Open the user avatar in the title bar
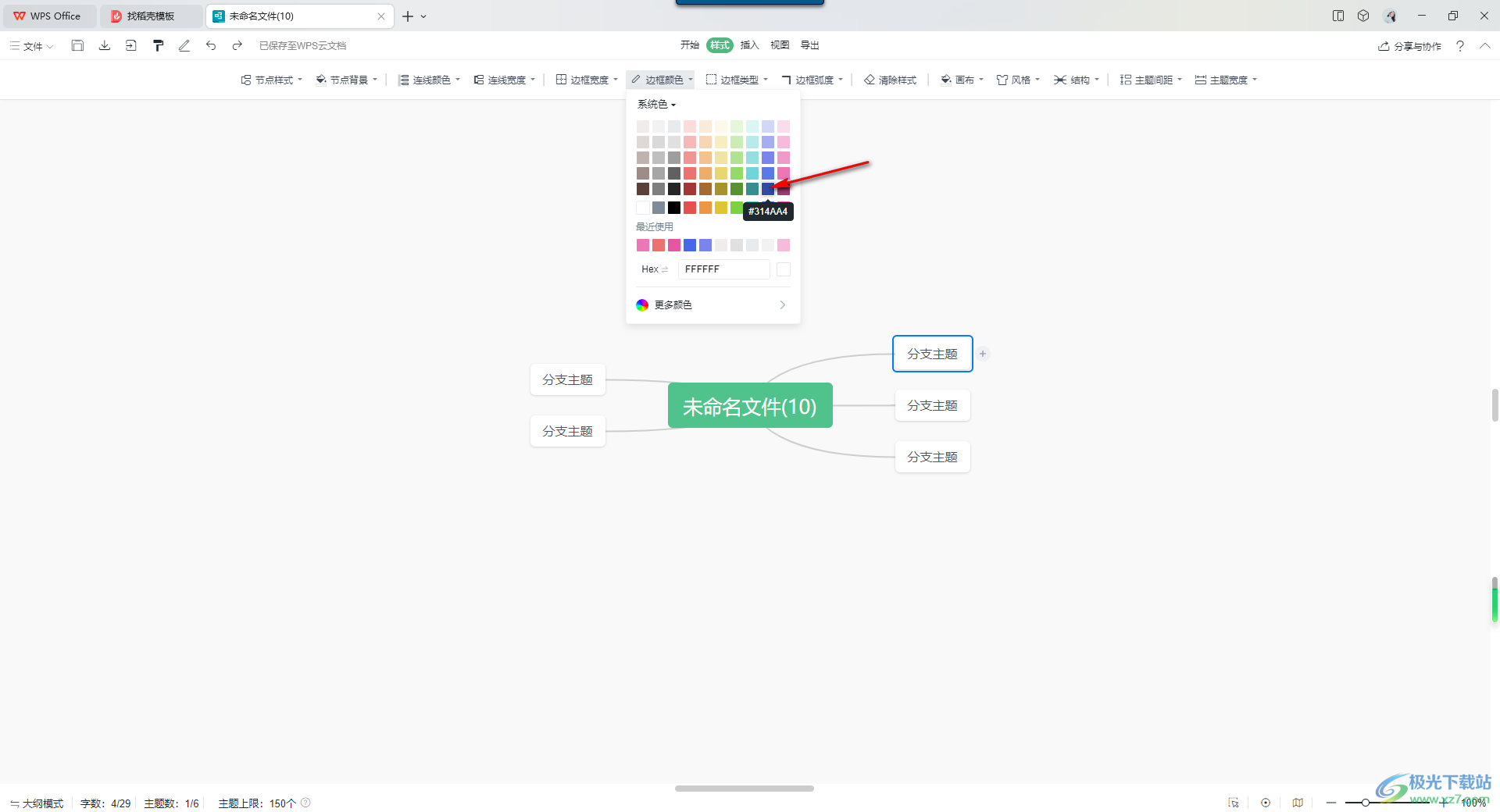 tap(1390, 16)
